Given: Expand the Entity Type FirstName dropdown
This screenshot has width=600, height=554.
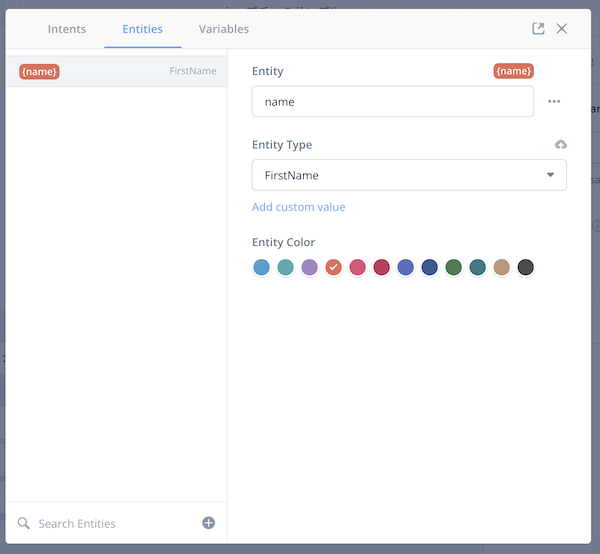Looking at the screenshot, I should (x=409, y=175).
